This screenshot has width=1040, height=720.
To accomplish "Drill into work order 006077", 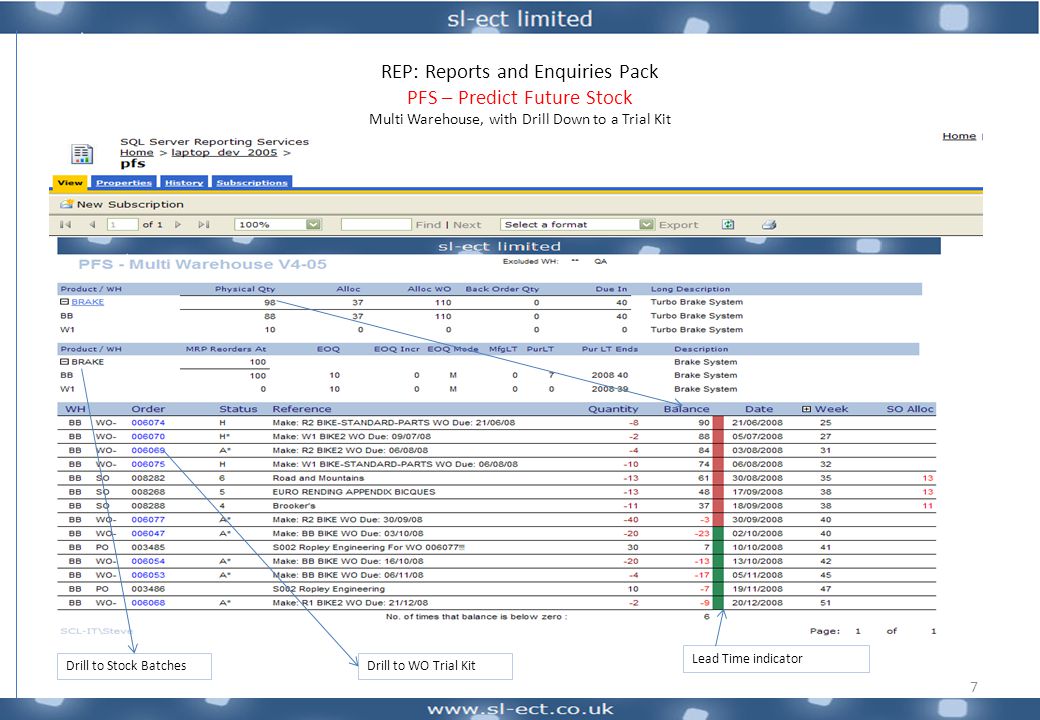I will click(x=148, y=520).
